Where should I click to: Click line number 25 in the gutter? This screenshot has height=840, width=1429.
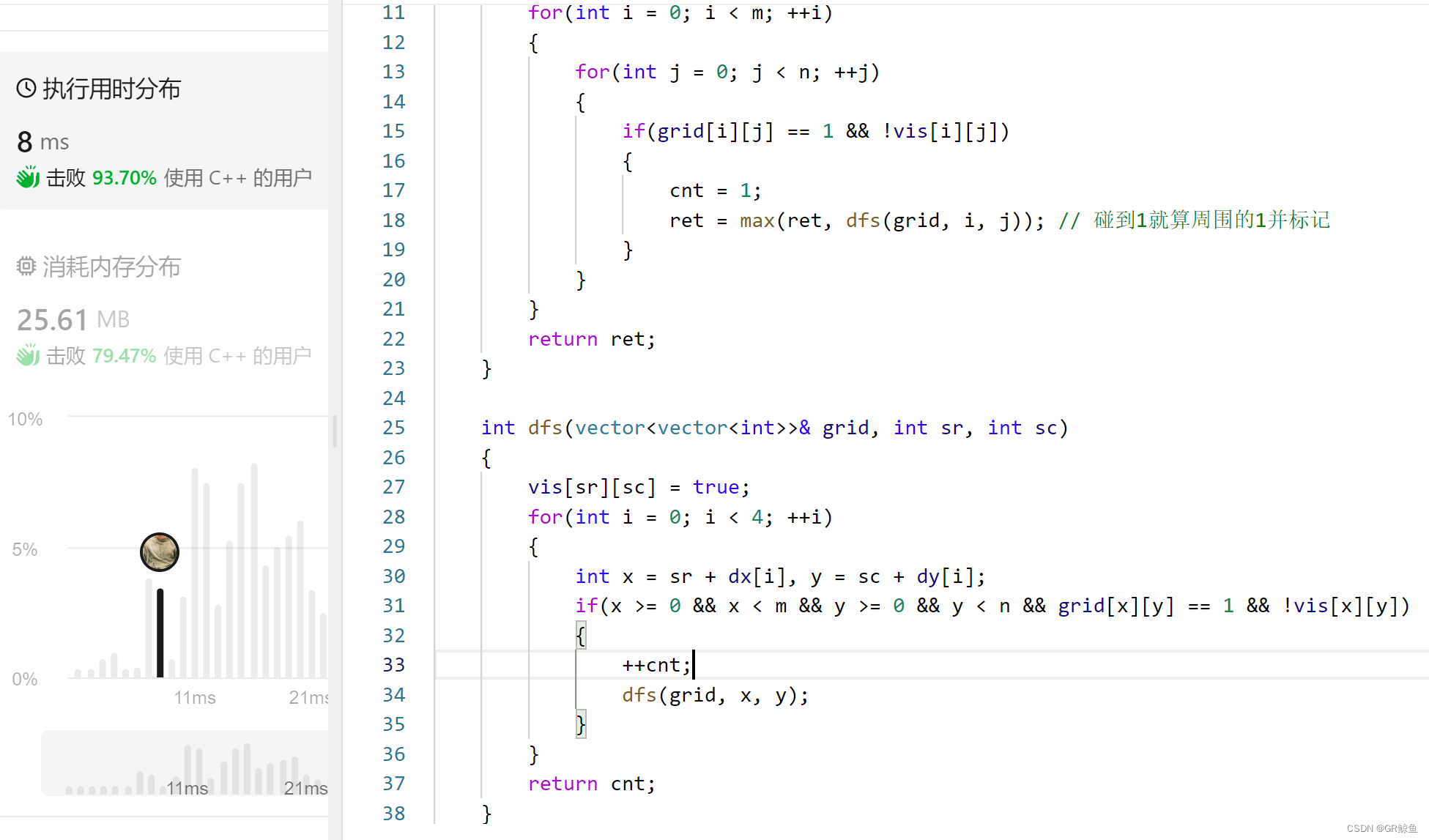click(393, 428)
